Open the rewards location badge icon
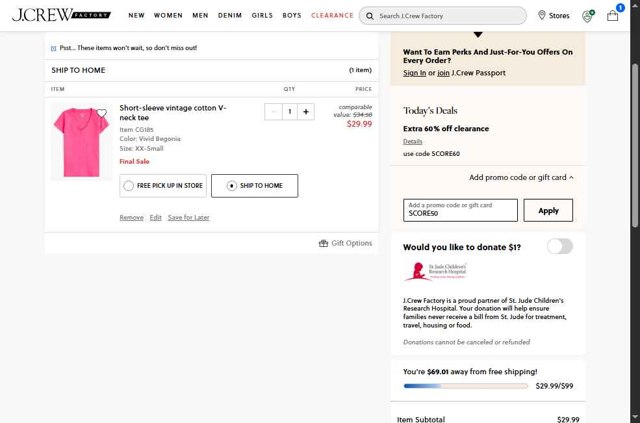640x423 pixels. (588, 16)
